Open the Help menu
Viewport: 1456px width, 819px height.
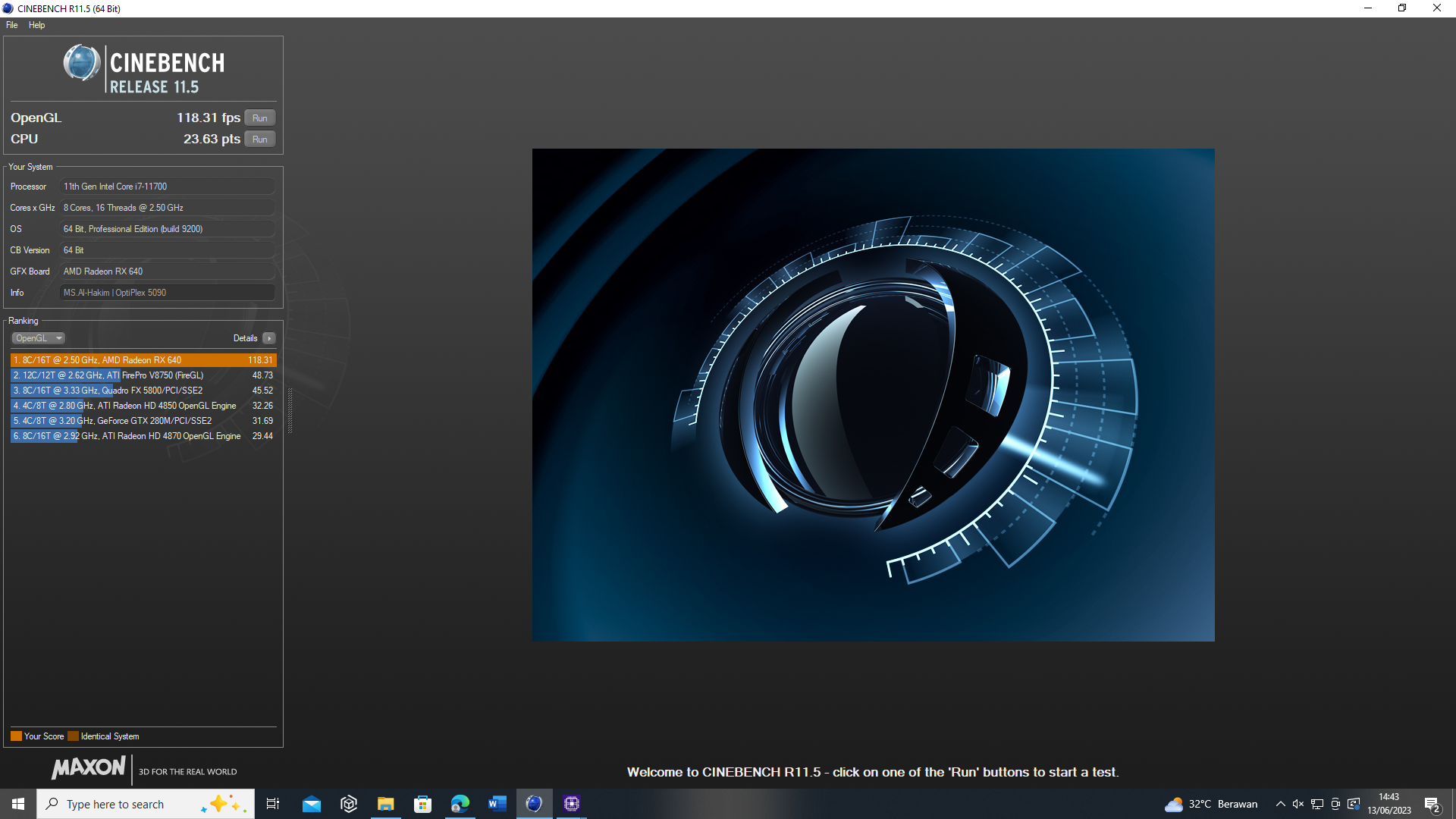point(36,25)
